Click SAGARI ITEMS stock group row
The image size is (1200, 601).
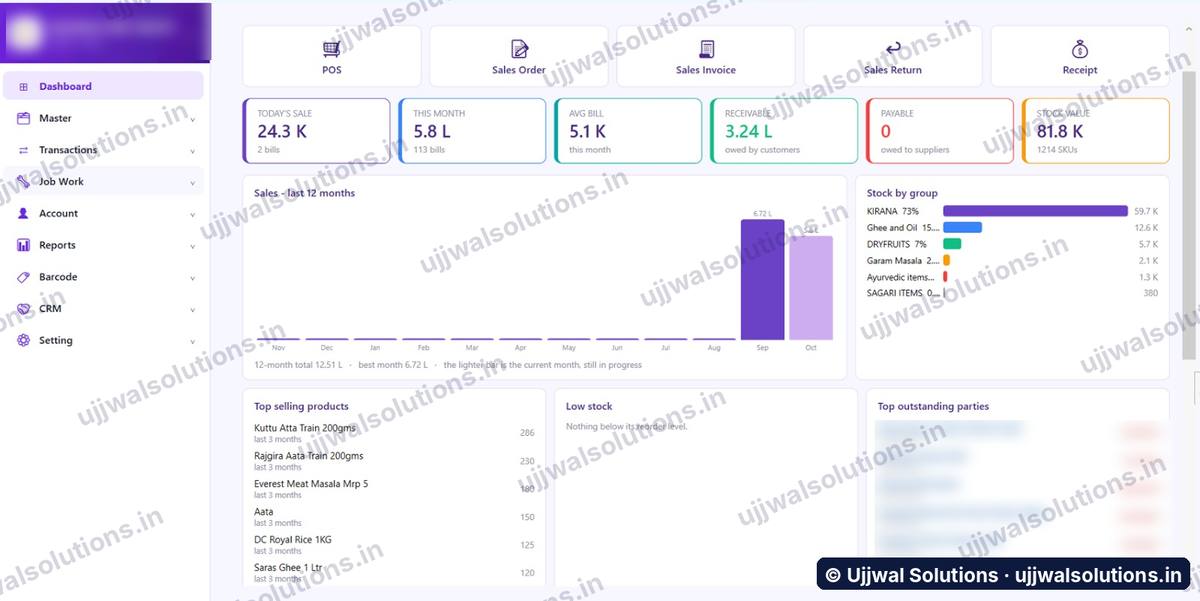pos(1012,293)
